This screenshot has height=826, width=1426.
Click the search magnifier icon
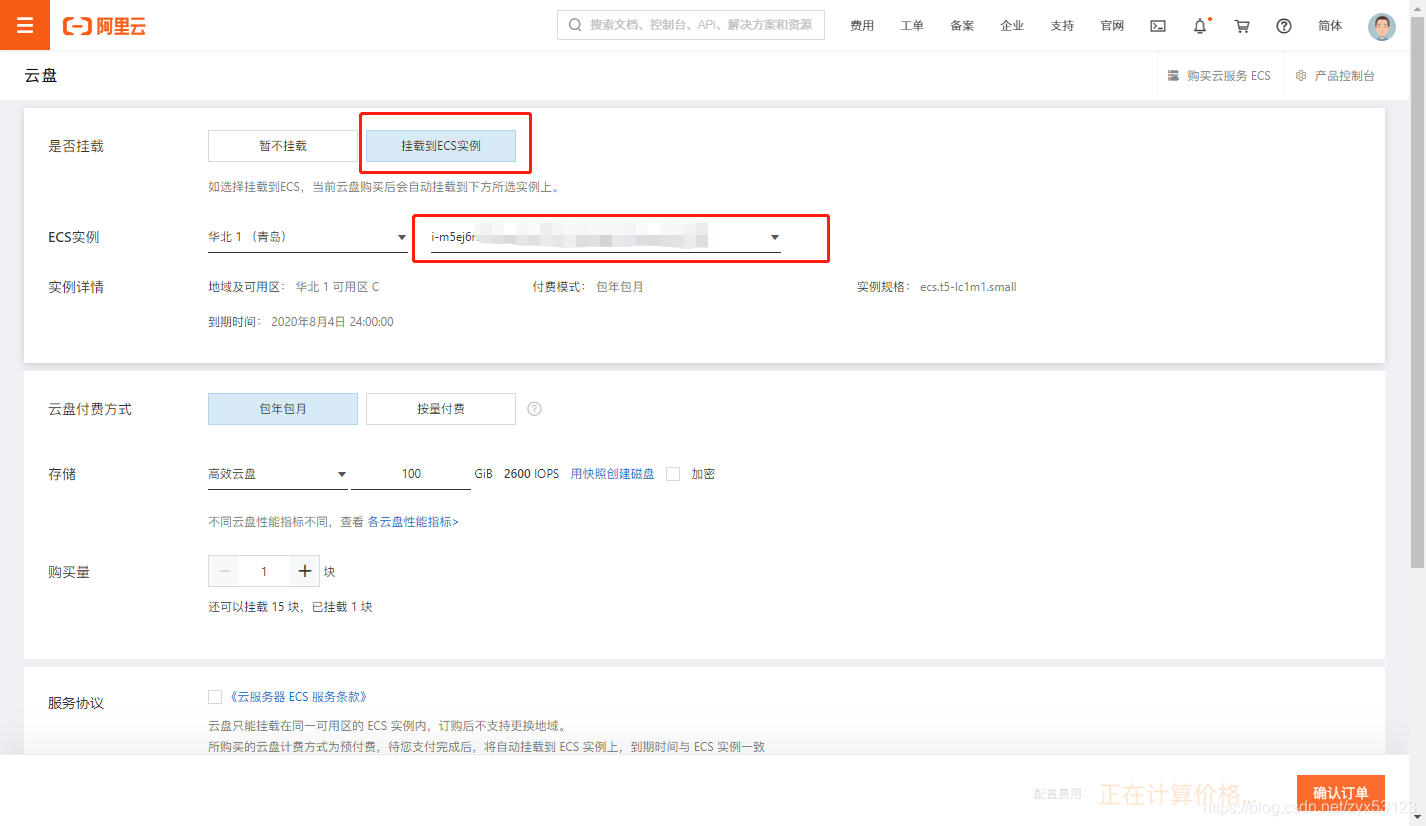click(575, 25)
